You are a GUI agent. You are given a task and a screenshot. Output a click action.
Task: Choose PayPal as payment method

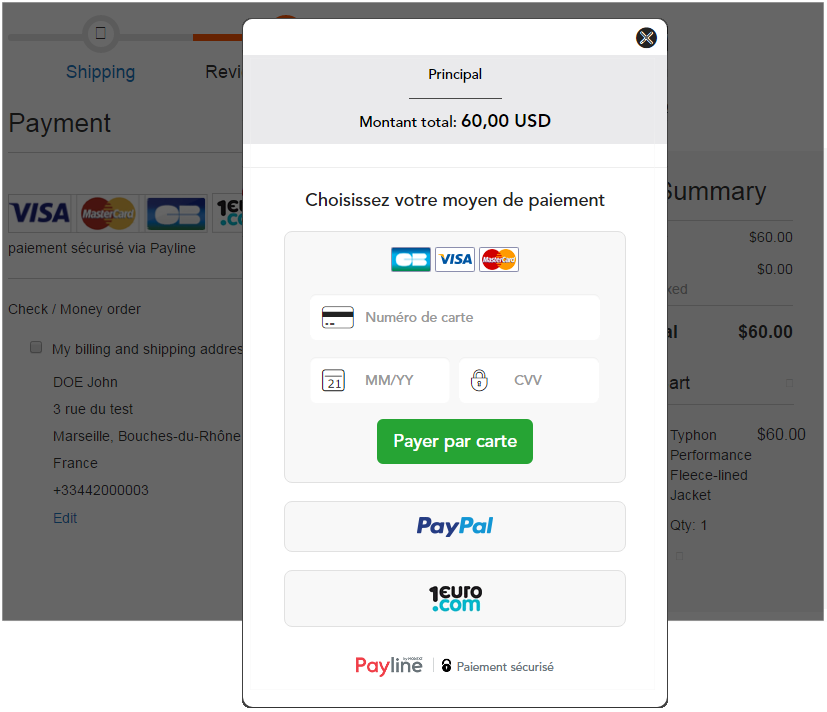coord(455,526)
